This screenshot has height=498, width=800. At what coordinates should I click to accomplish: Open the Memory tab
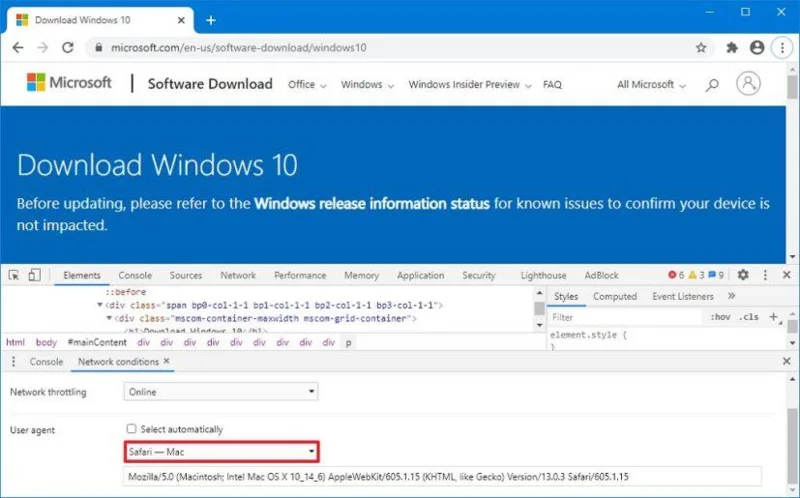361,275
